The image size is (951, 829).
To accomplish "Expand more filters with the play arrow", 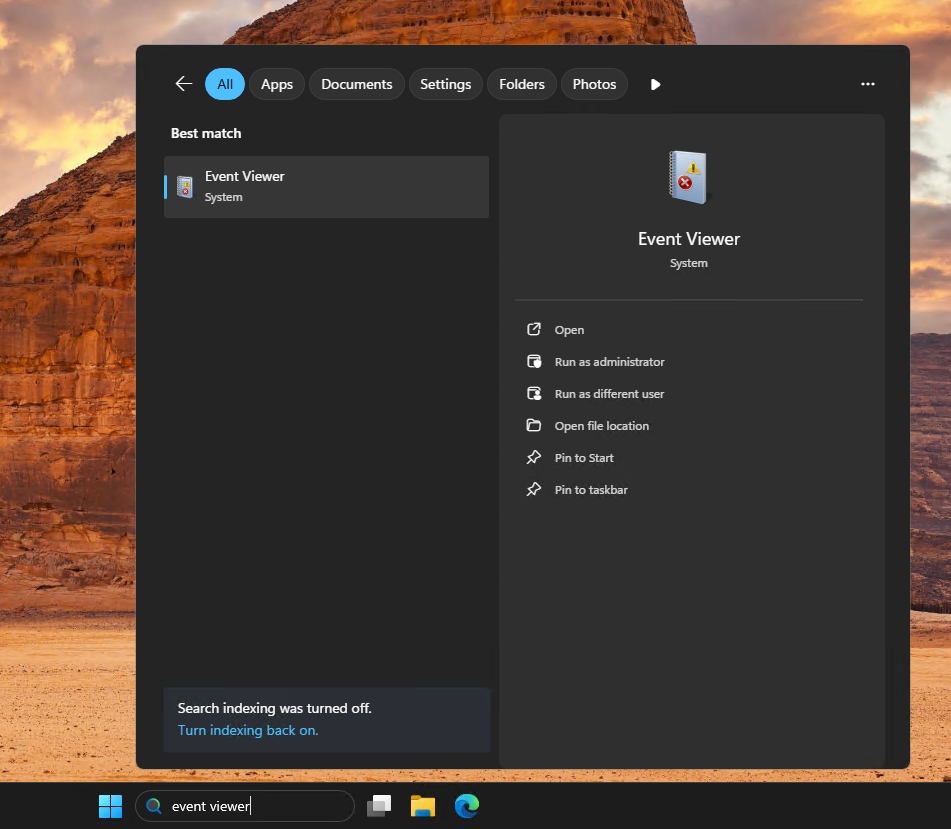I will (655, 84).
